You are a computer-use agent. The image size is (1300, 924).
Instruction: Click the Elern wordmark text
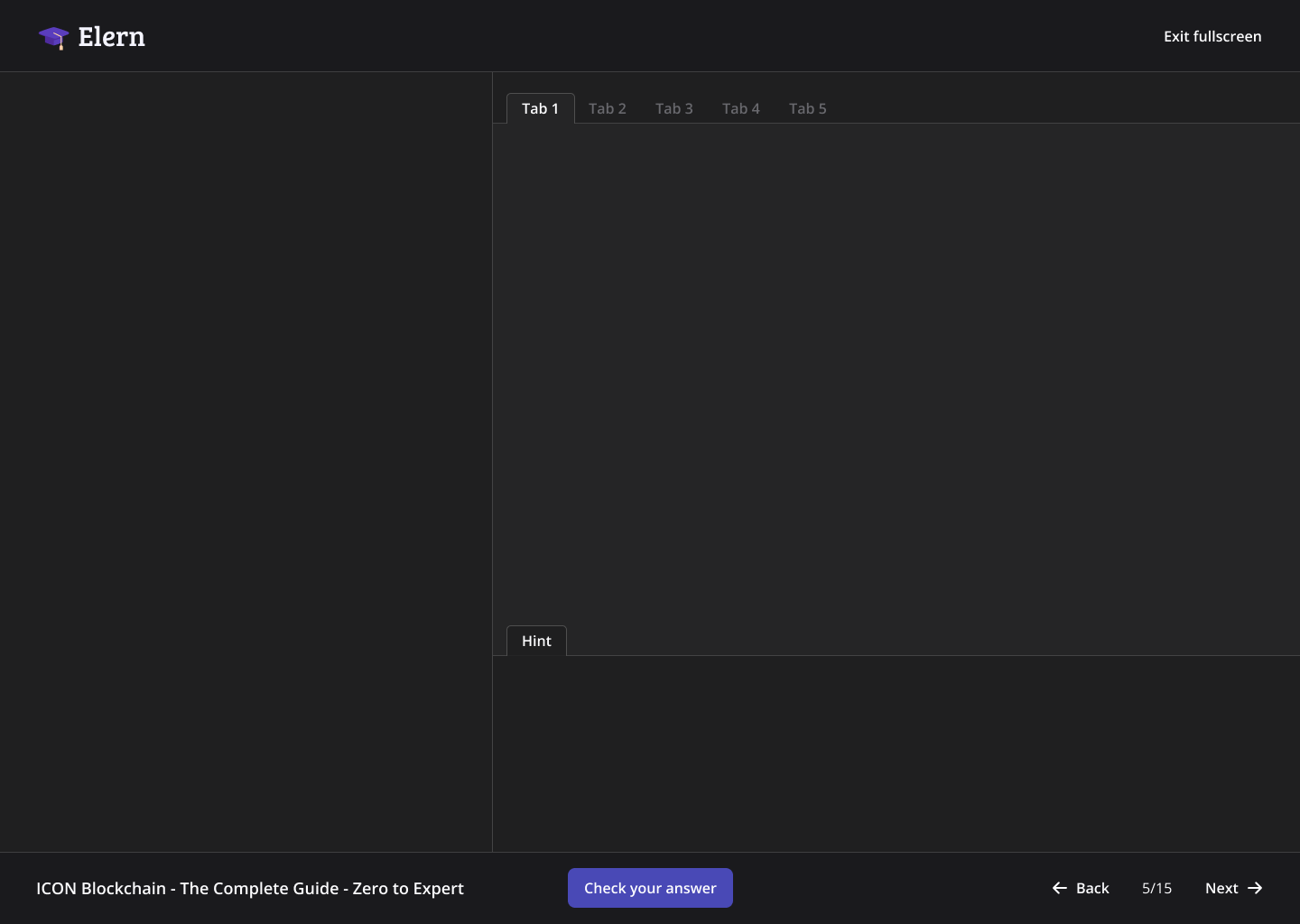[111, 37]
